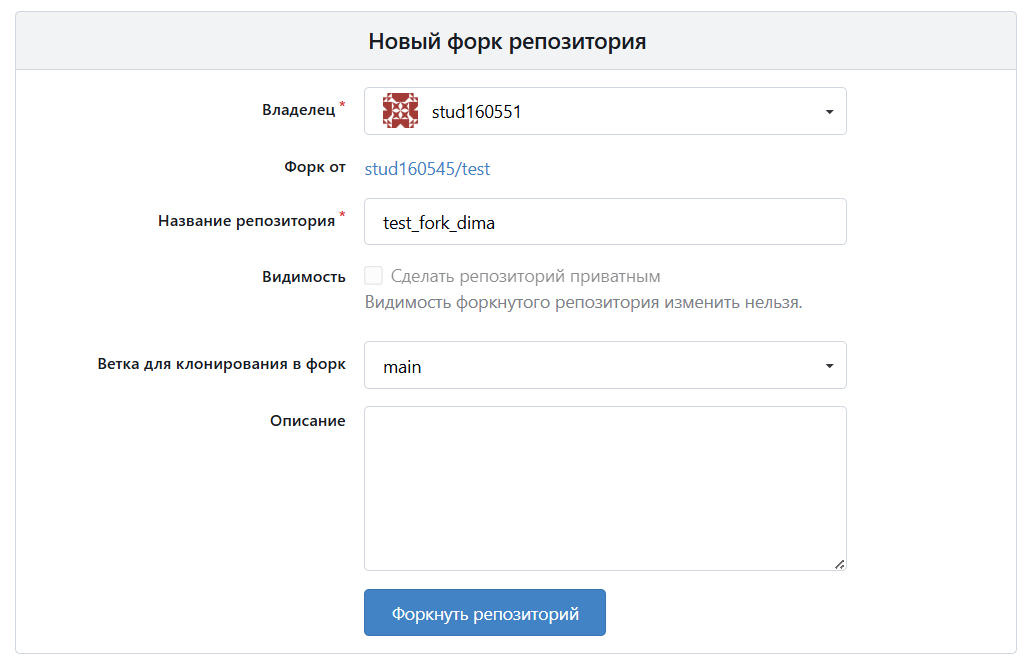Click the "Видимость" label

[x=303, y=277]
